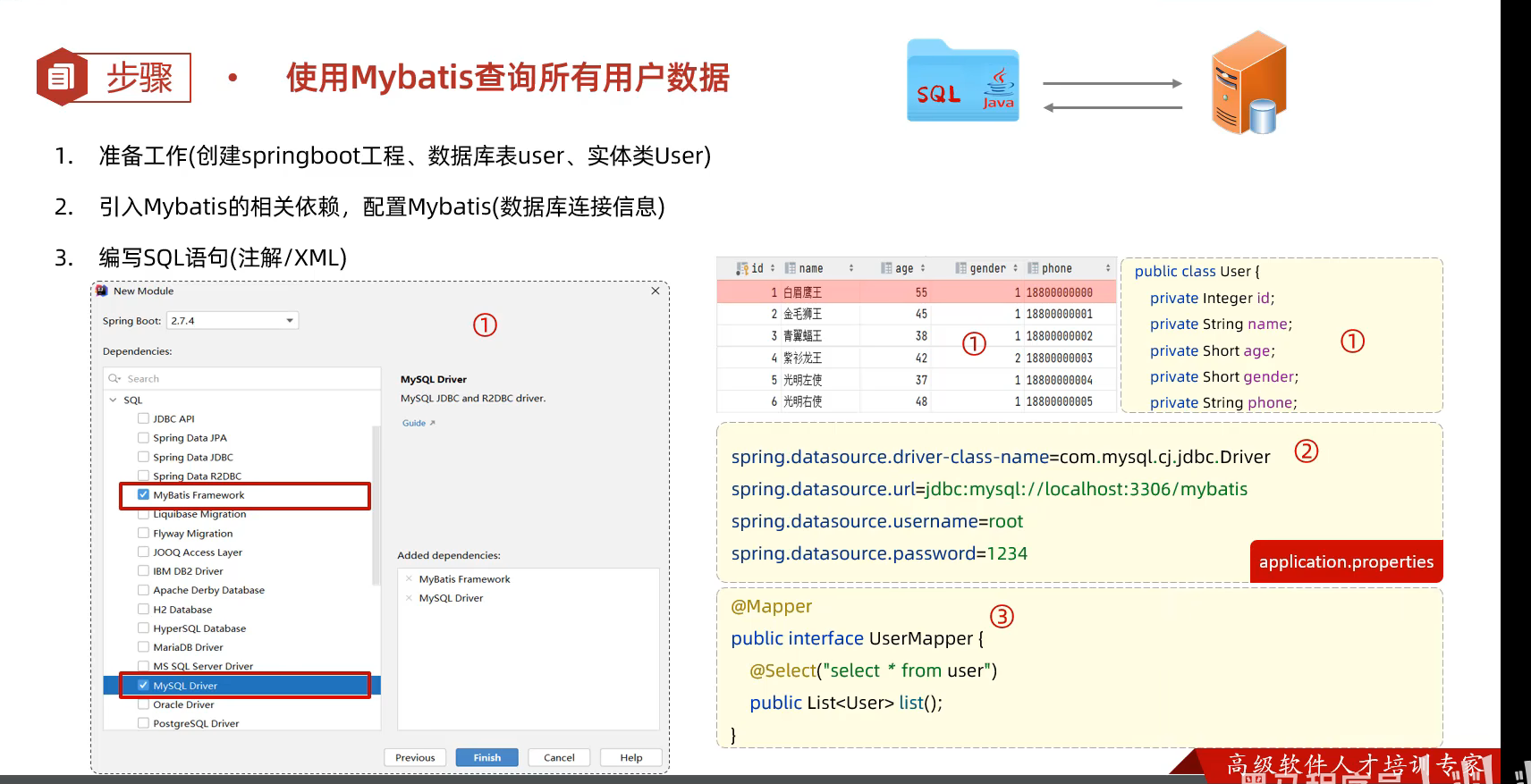Uncheck the MySQL Driver checkbox

pyautogui.click(x=143, y=686)
